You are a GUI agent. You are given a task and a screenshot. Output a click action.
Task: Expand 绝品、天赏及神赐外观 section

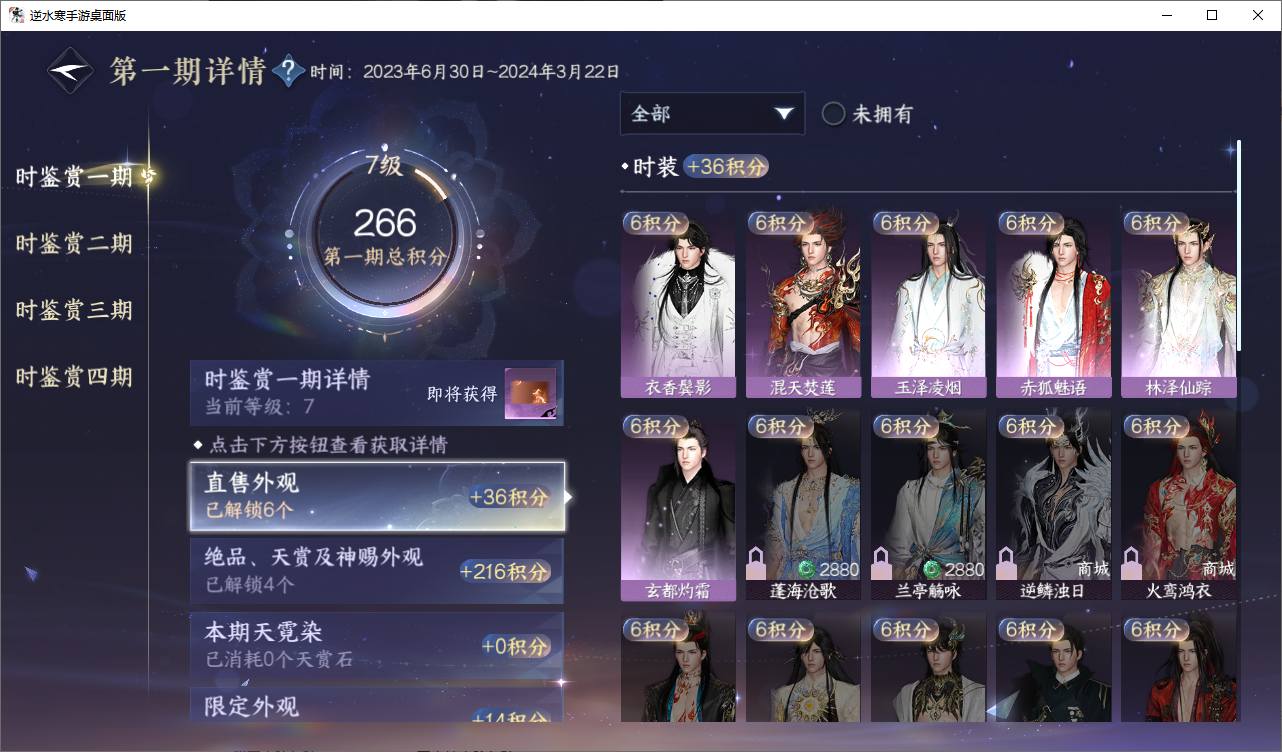(377, 570)
